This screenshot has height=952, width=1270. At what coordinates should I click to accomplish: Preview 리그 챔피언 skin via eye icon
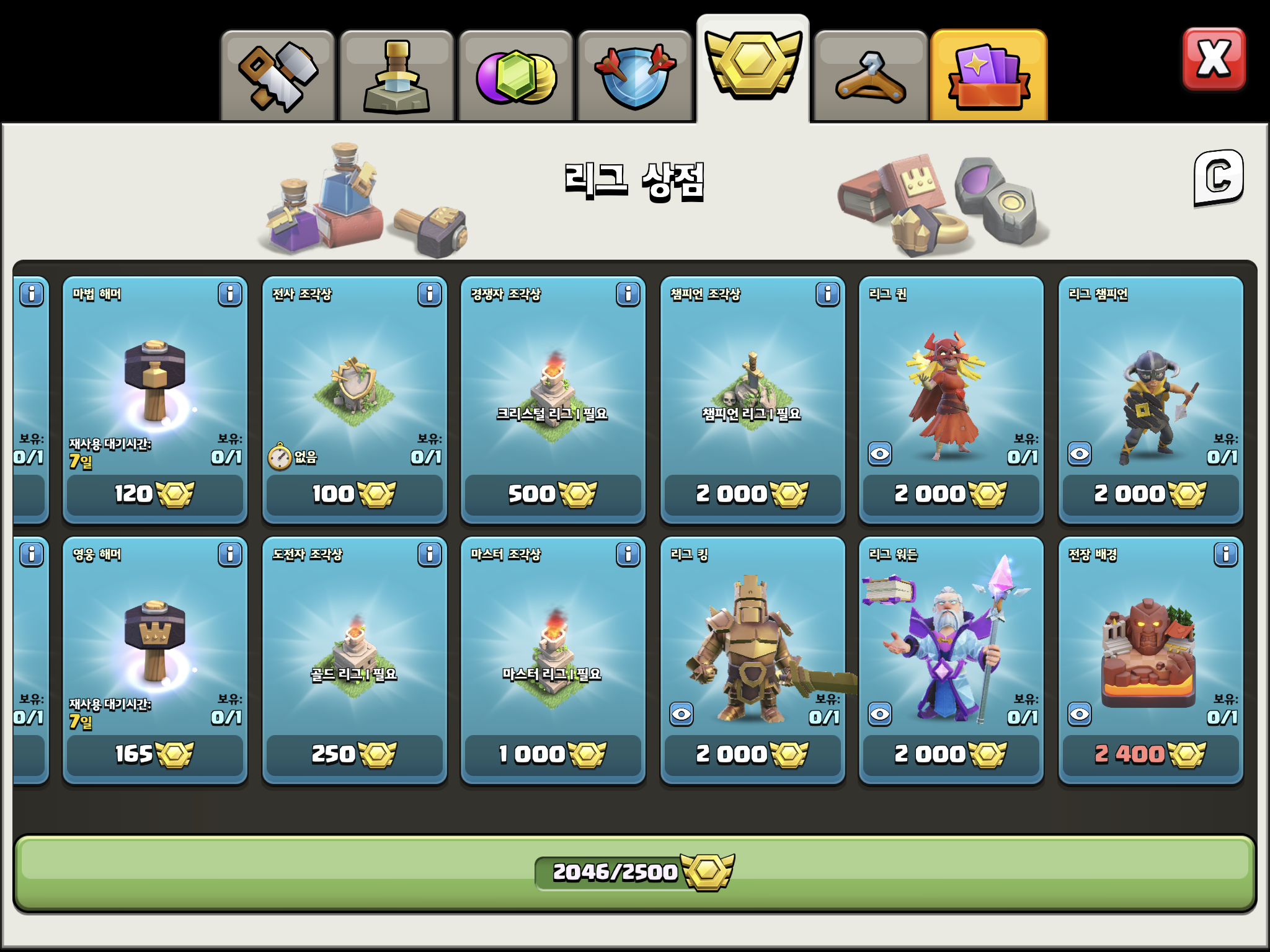(x=1080, y=454)
